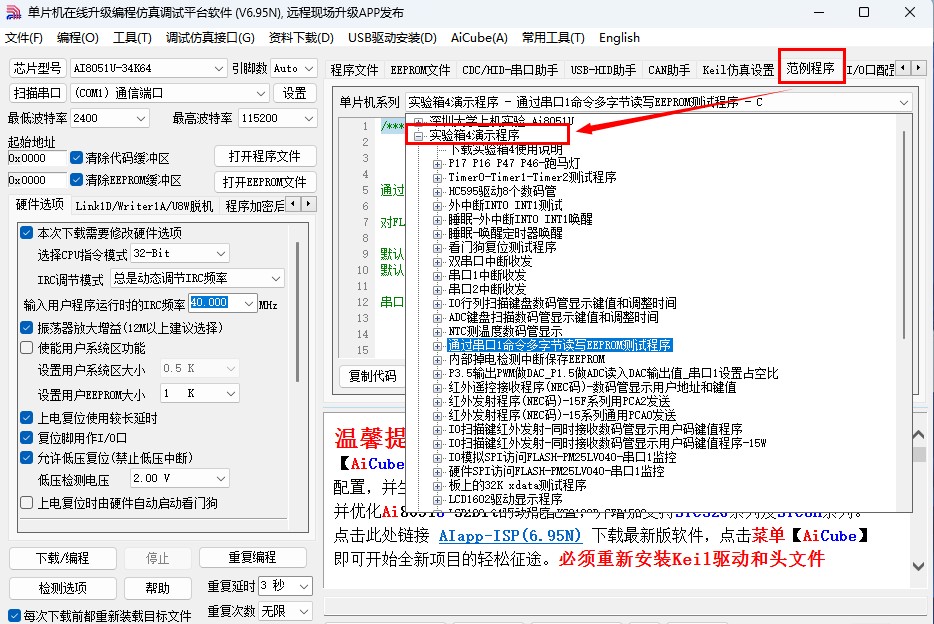Open the 工具(T) menu
The height and width of the screenshot is (624, 934).
click(x=132, y=38)
